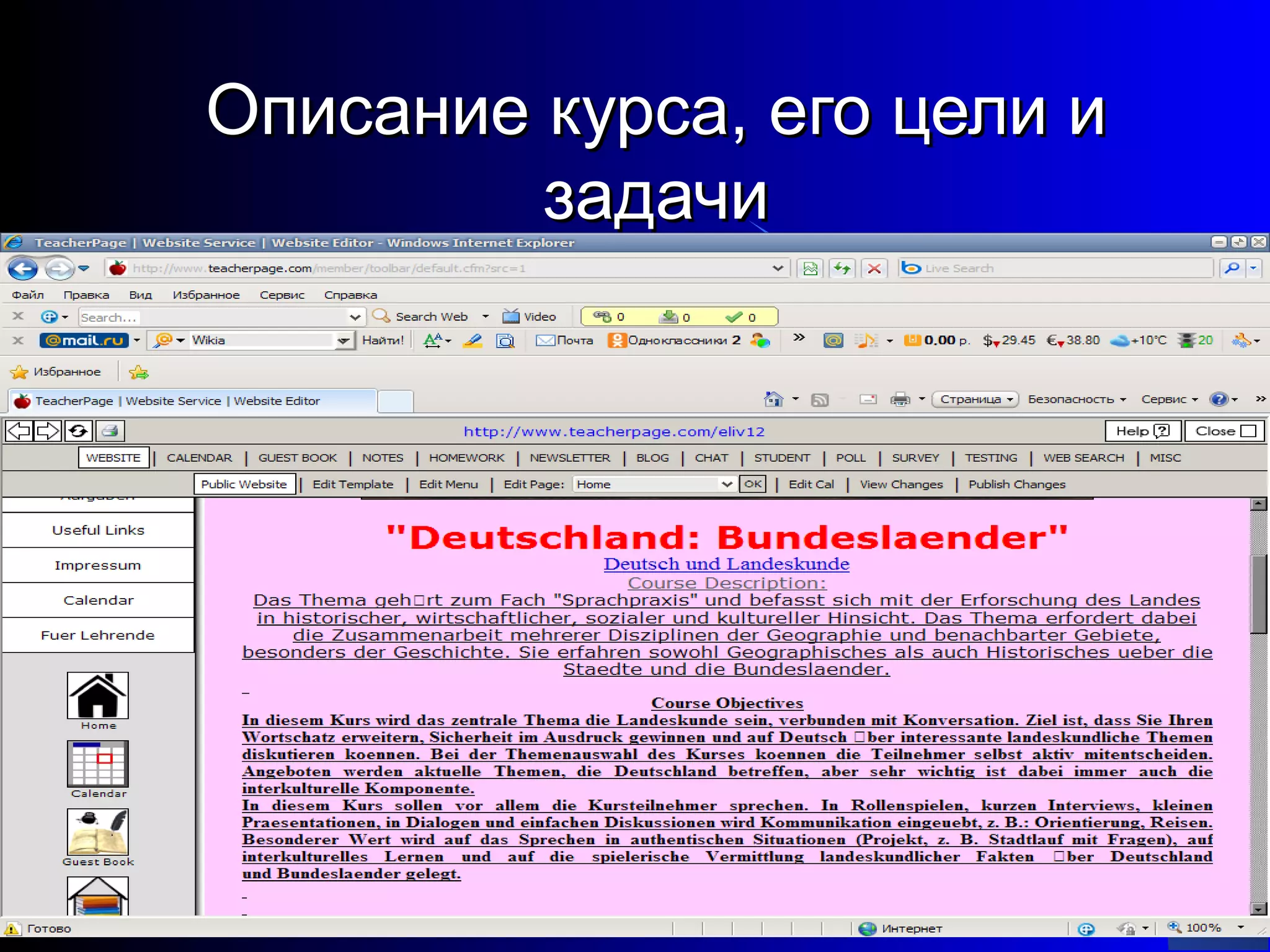This screenshot has height=952, width=1270.
Task: Open Одноклассники toolbar icon
Action: [616, 340]
